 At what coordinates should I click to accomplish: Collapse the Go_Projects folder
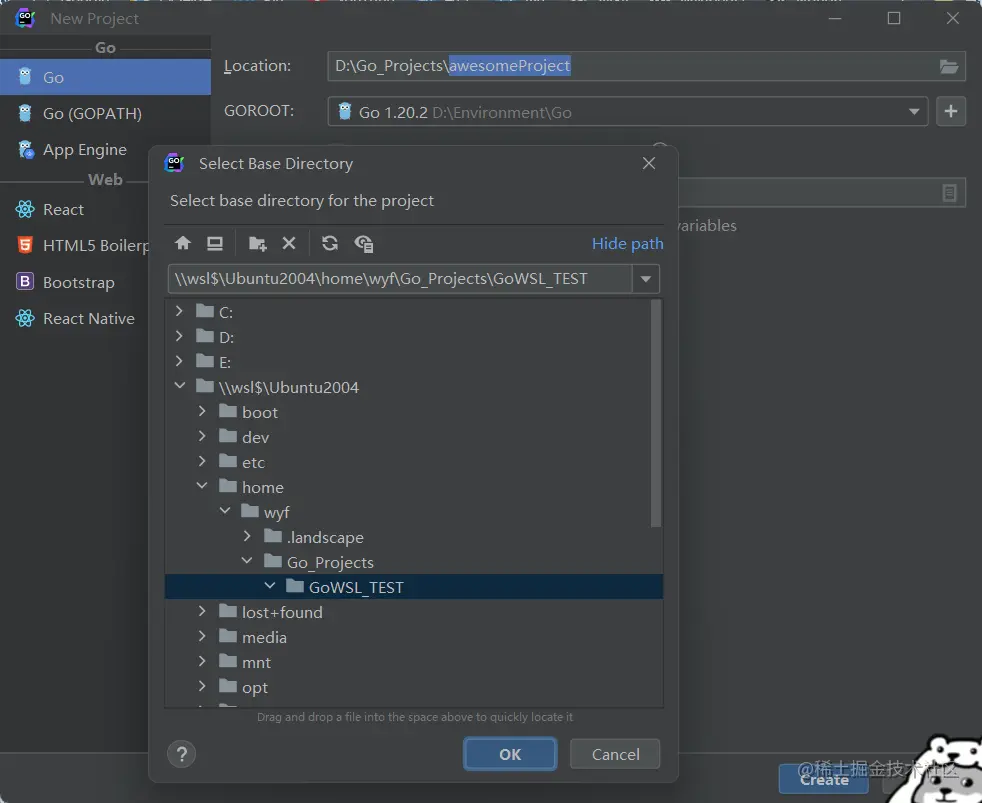pyautogui.click(x=247, y=561)
